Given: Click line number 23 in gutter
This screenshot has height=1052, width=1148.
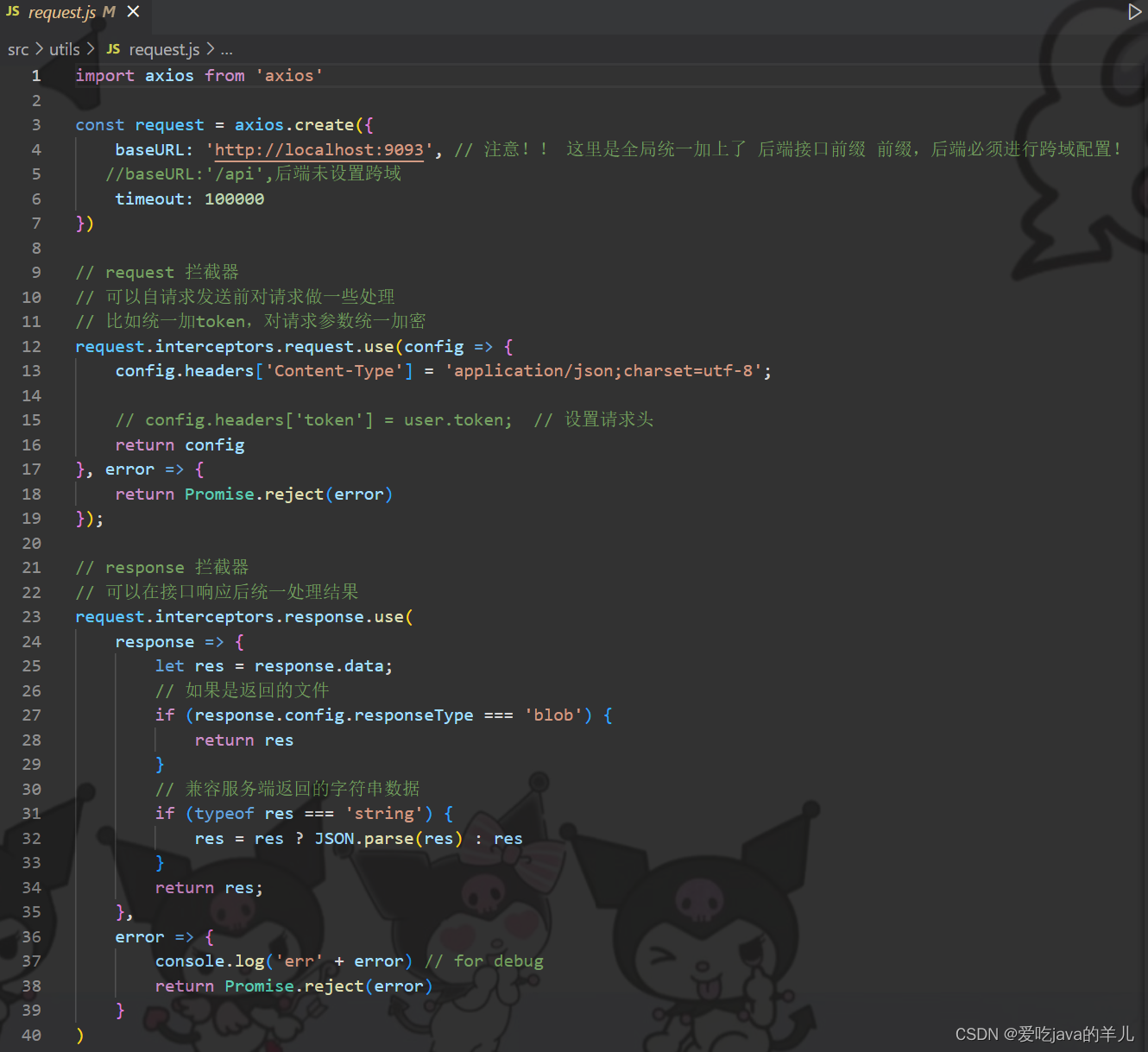Looking at the screenshot, I should (32, 617).
